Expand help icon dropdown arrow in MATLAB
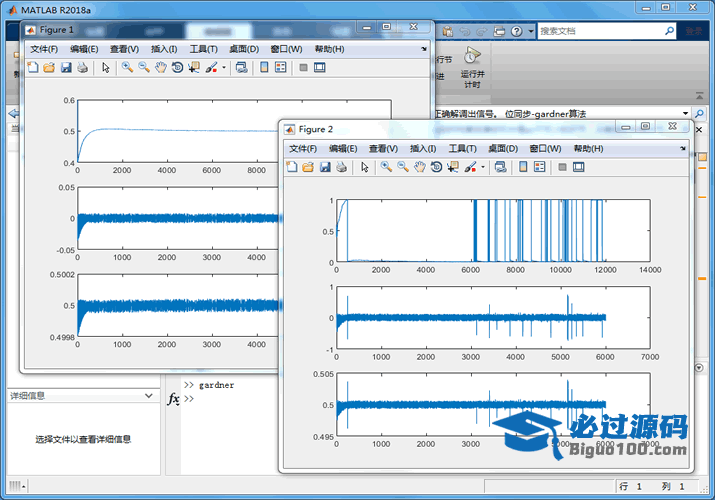Screen dimensions: 715x500 [530, 31]
